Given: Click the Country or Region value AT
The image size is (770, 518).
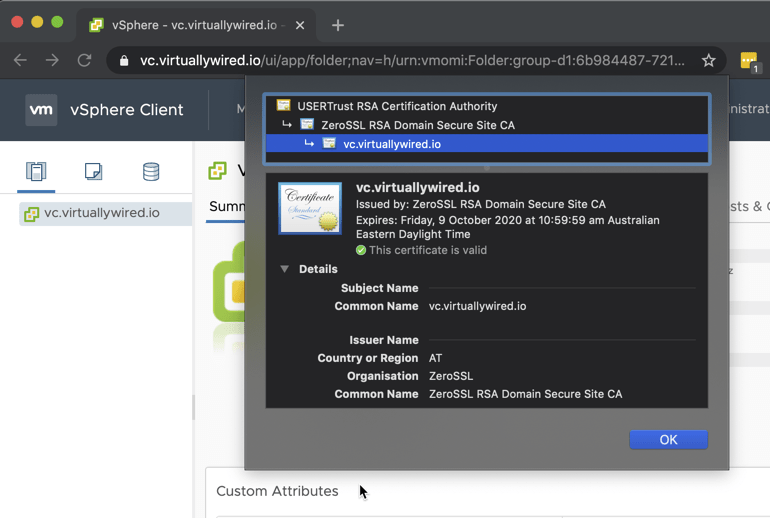Looking at the screenshot, I should 435,358.
